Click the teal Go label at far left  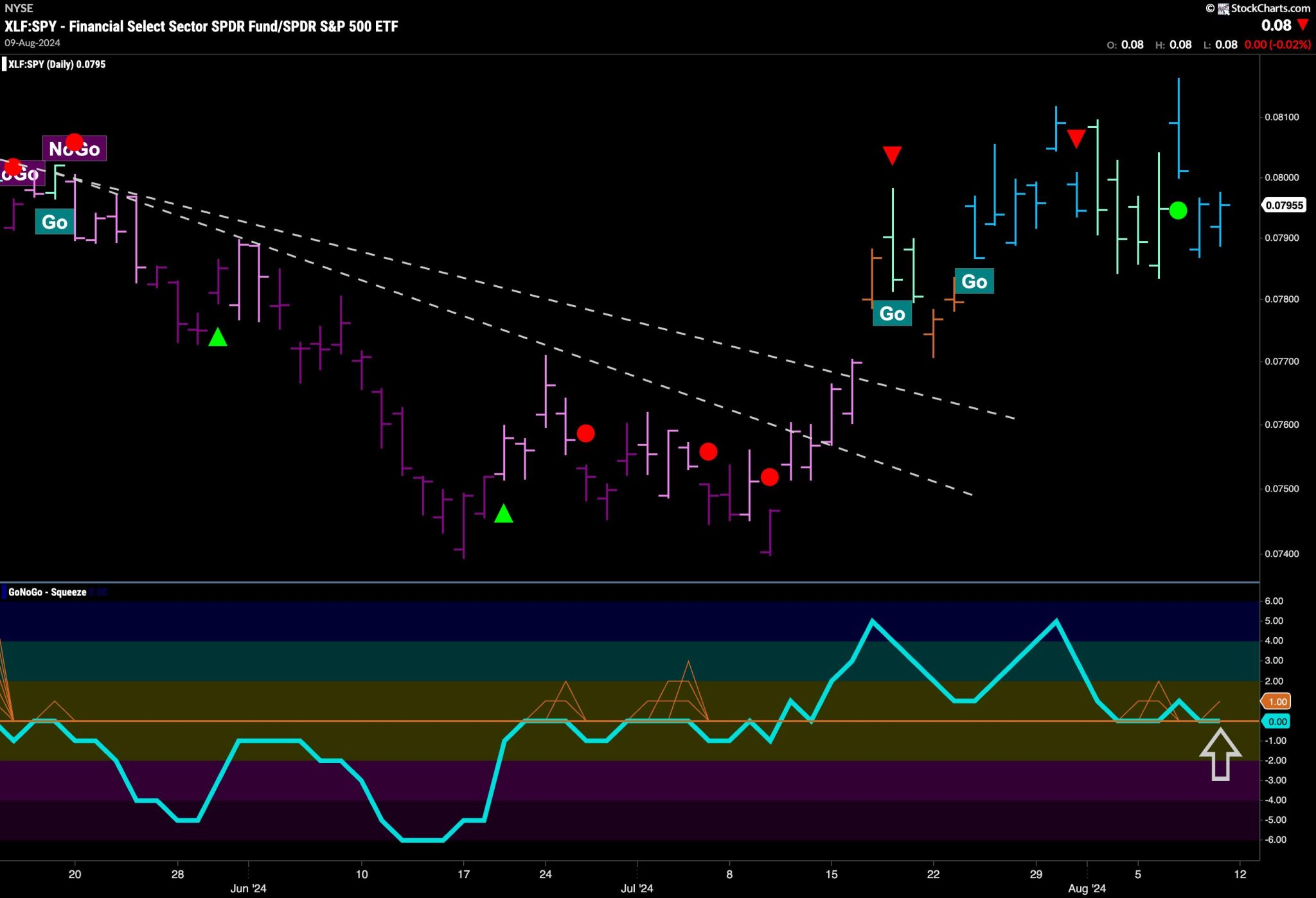55,222
